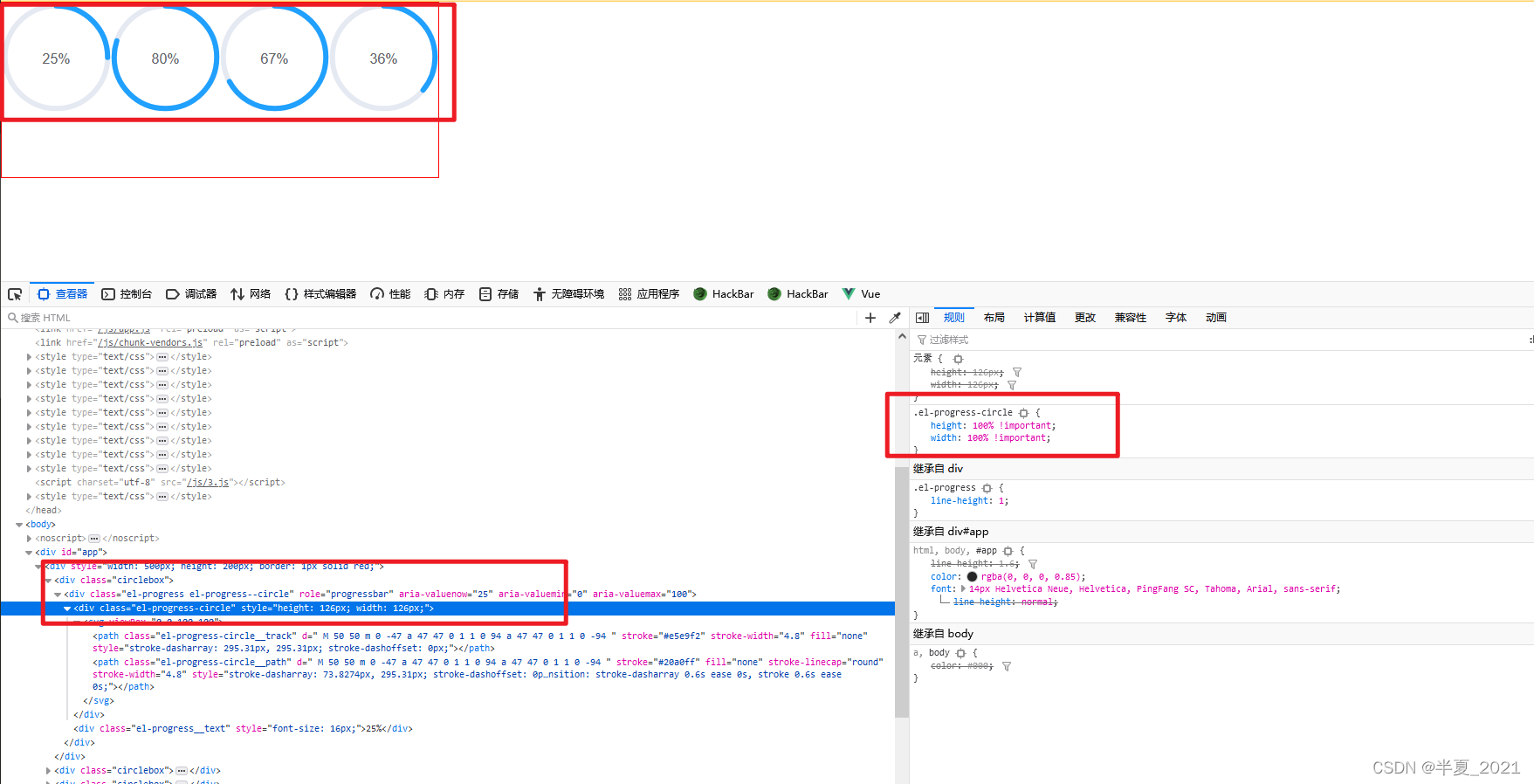
Task: Click selector highlighter beside 元素 rule
Action: (x=958, y=359)
